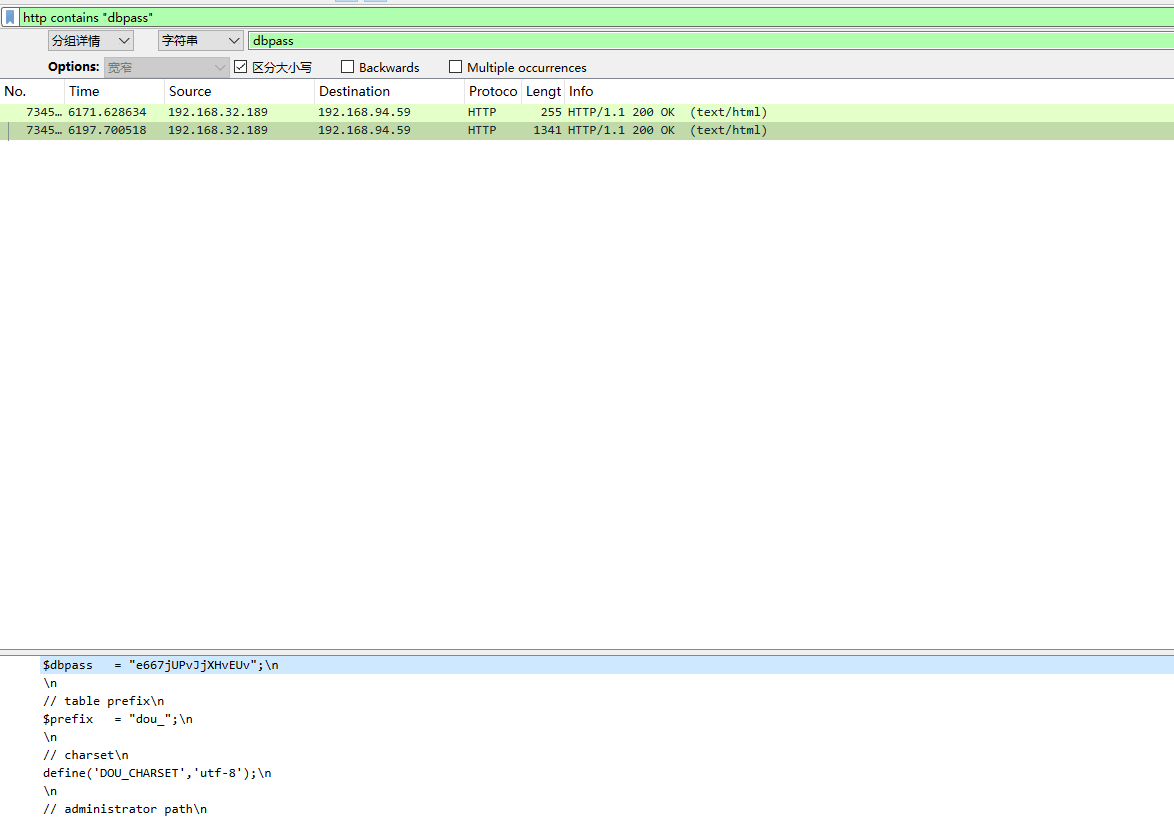This screenshot has height=822, width=1174.
Task: Click the Protocol column header
Action: [492, 91]
